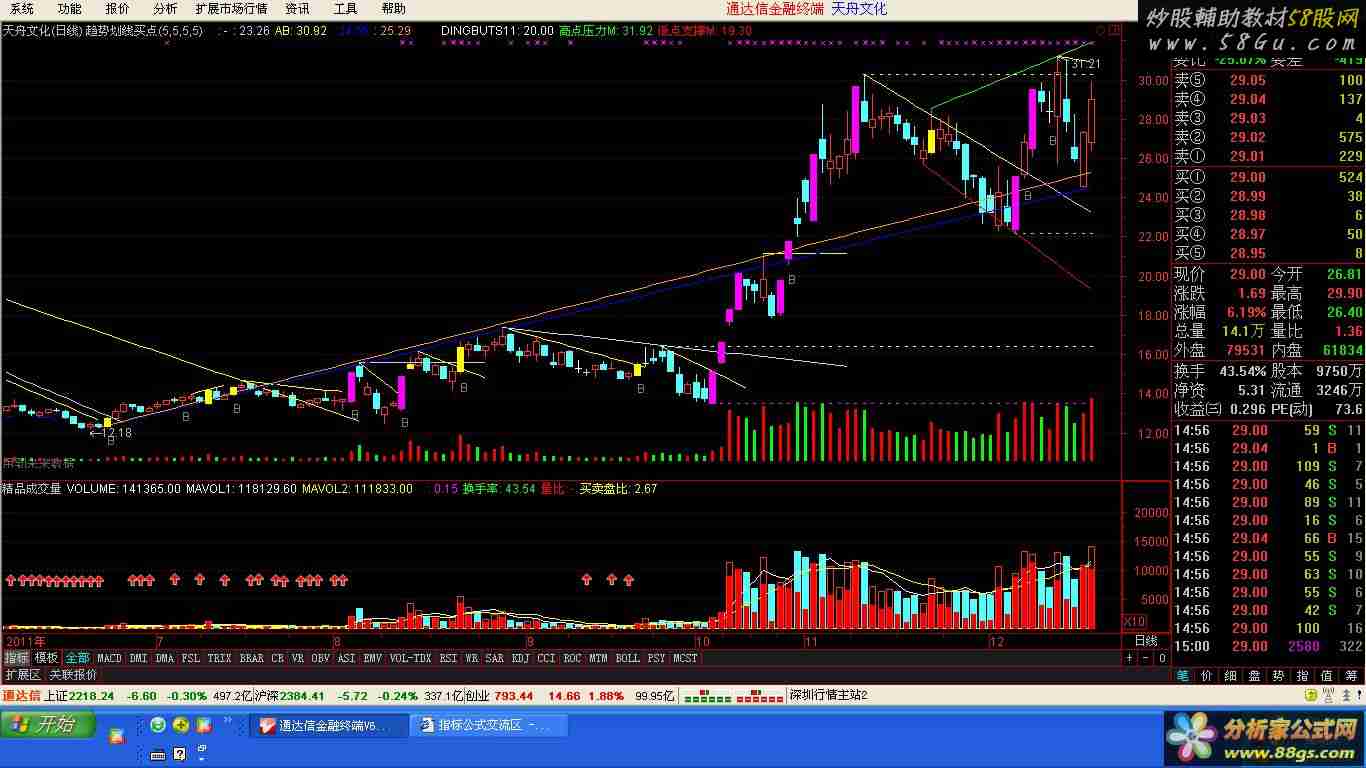Click the plus button under 日线
The height and width of the screenshot is (768, 1366).
click(x=1130, y=658)
